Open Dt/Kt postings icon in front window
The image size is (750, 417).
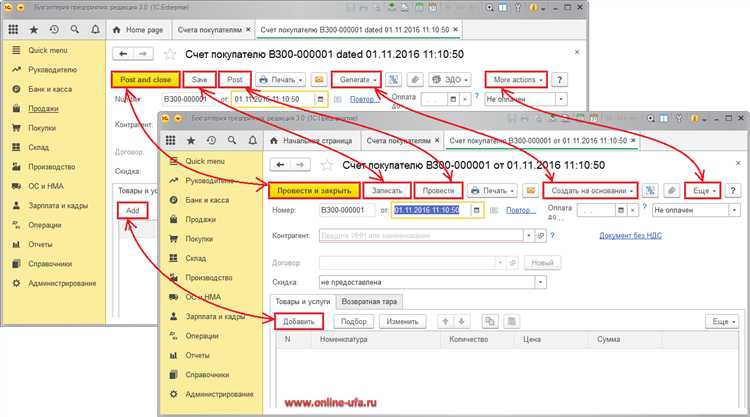click(x=650, y=190)
